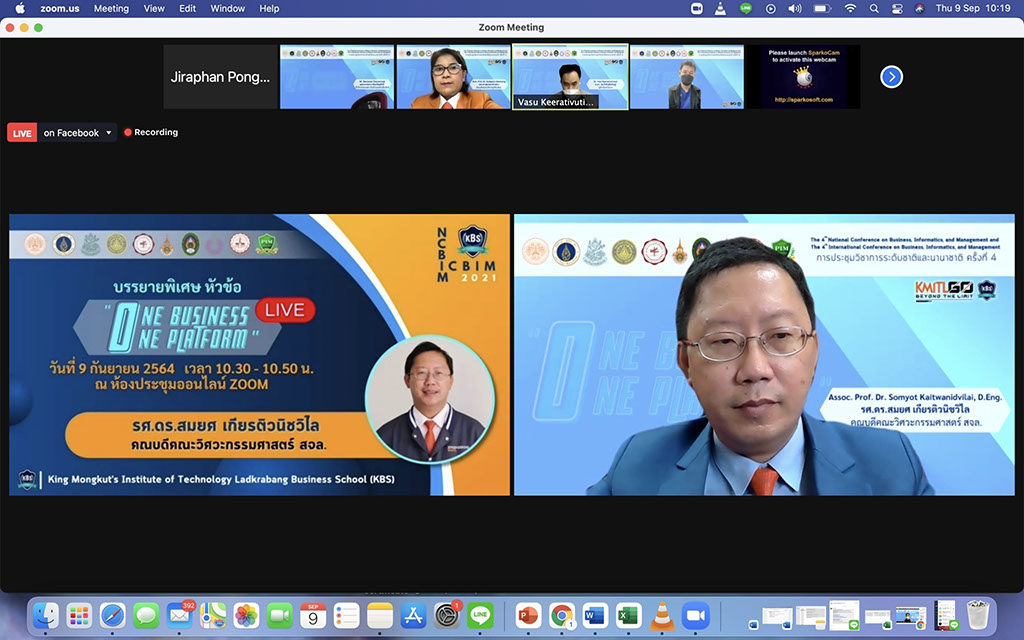The width and height of the screenshot is (1024, 640).
Task: Open Photos from the Dock
Action: 246,616
